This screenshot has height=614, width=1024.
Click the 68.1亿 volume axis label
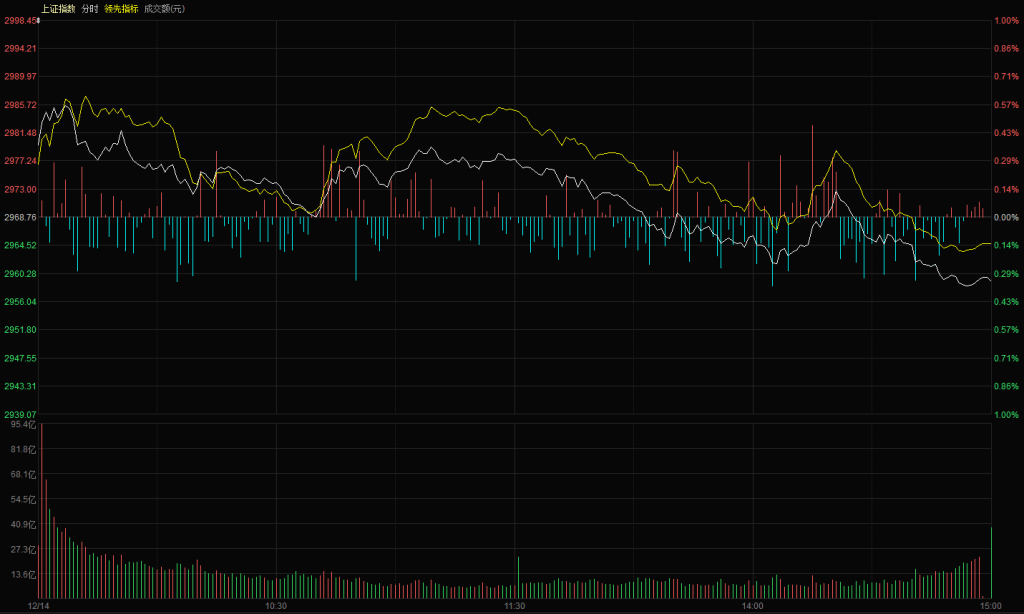(24, 475)
